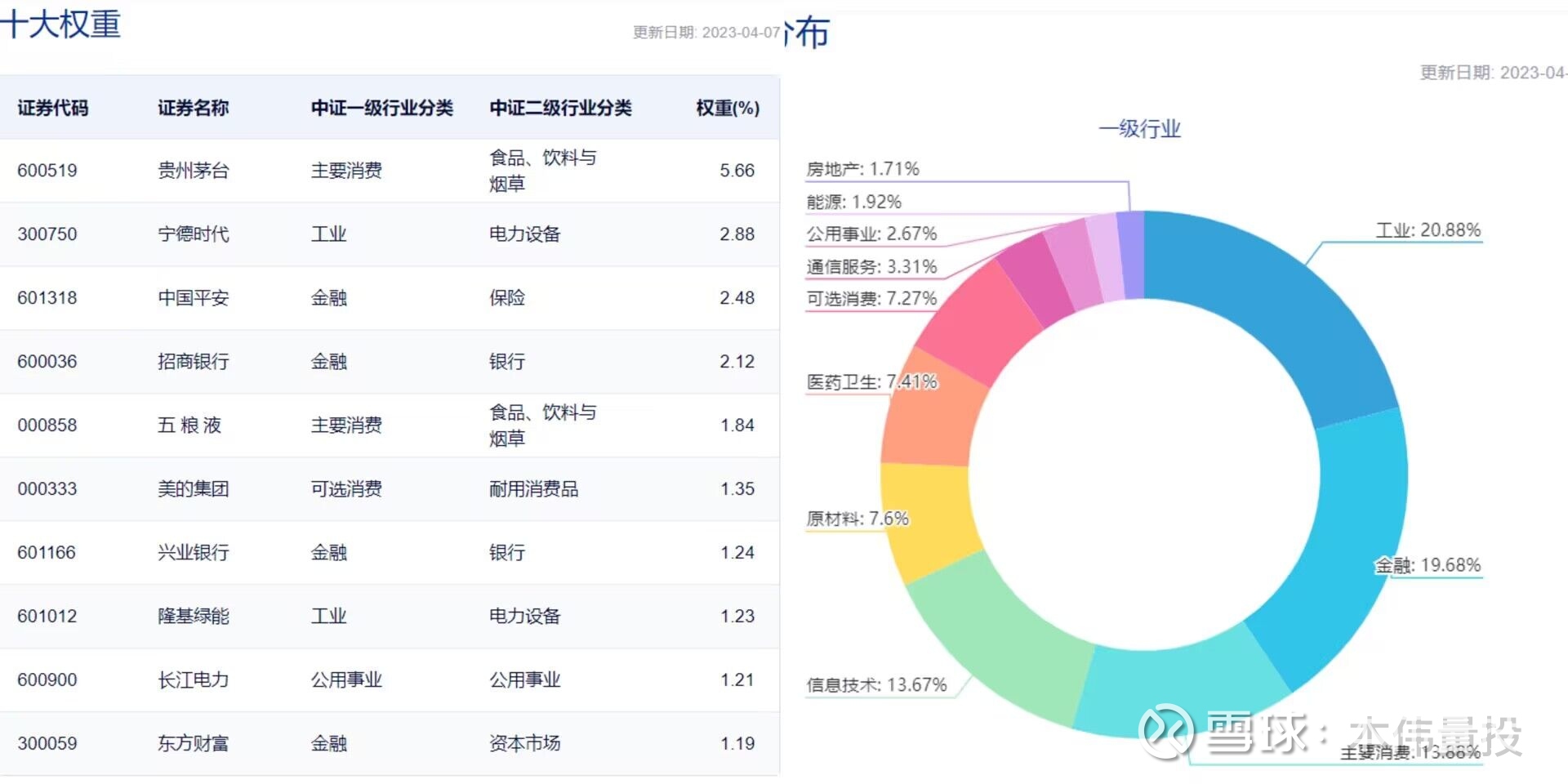This screenshot has height=784, width=1568.
Task: Click the 可选消费: 7.27% chart label
Action: (x=871, y=299)
